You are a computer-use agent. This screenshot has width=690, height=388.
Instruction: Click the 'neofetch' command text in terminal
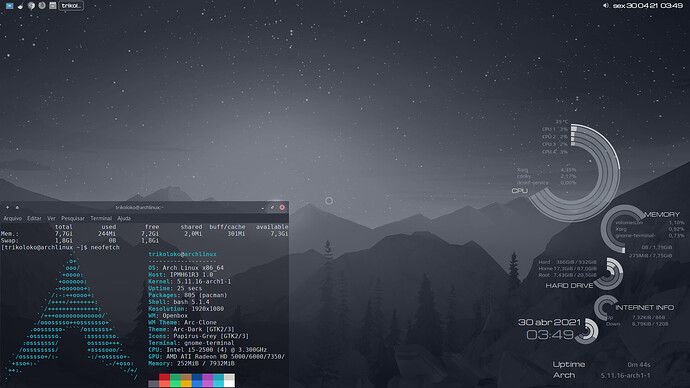(105, 248)
